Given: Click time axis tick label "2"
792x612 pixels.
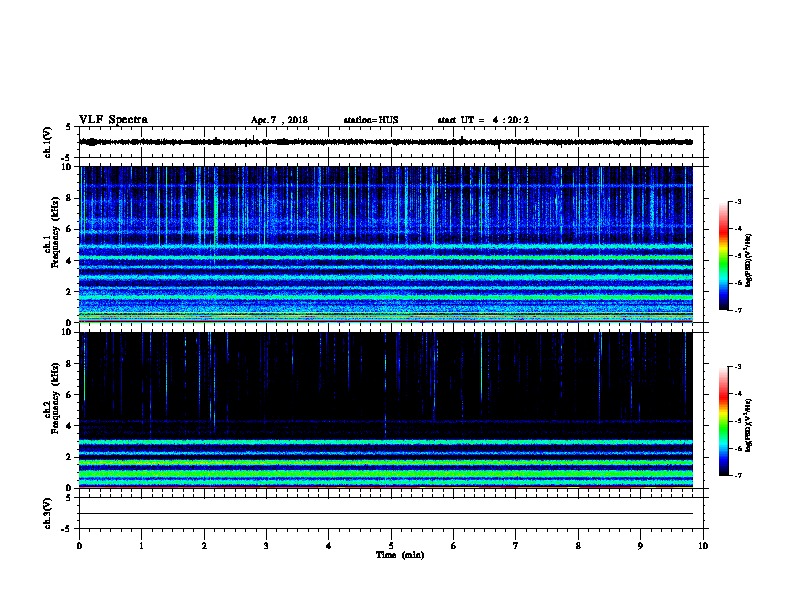Looking at the screenshot, I should click(204, 546).
